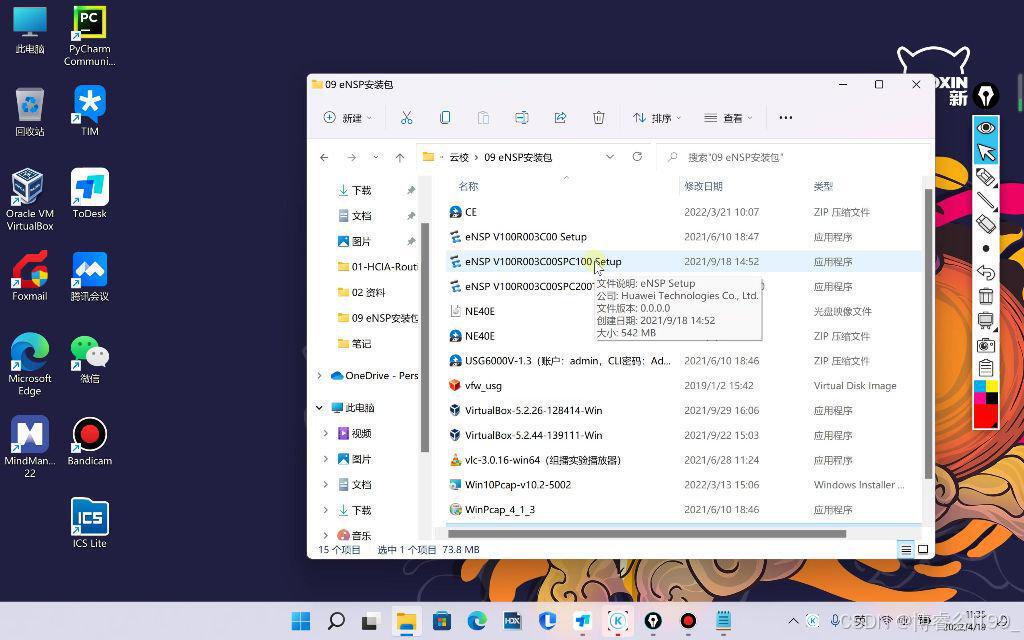
Task: Click the camera screenshot icon in annotation bar
Action: pyautogui.click(x=985, y=344)
